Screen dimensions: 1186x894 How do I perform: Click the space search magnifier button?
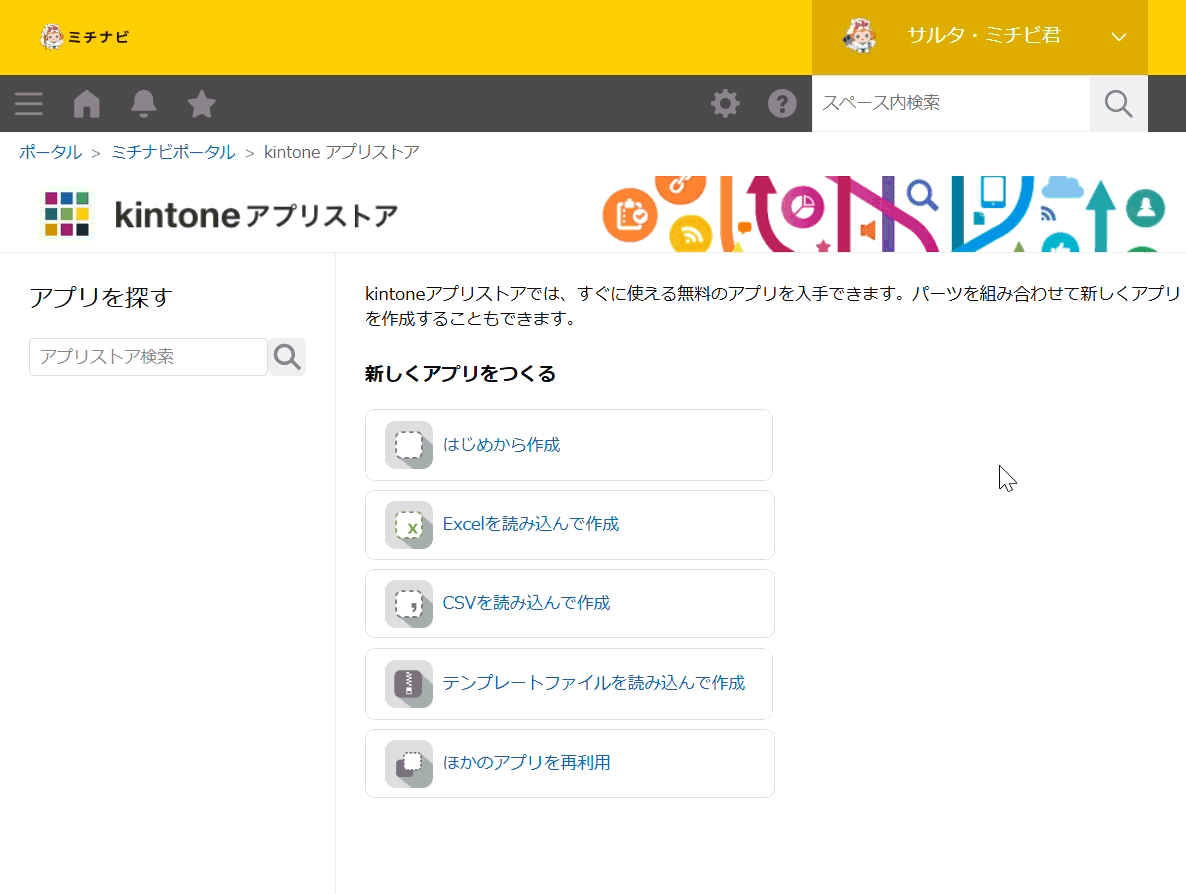(x=1119, y=104)
